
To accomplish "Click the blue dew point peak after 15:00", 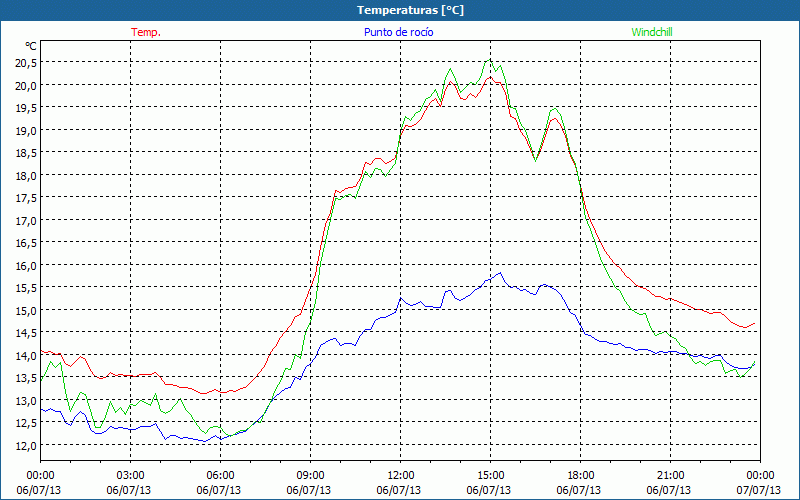I will [501, 273].
